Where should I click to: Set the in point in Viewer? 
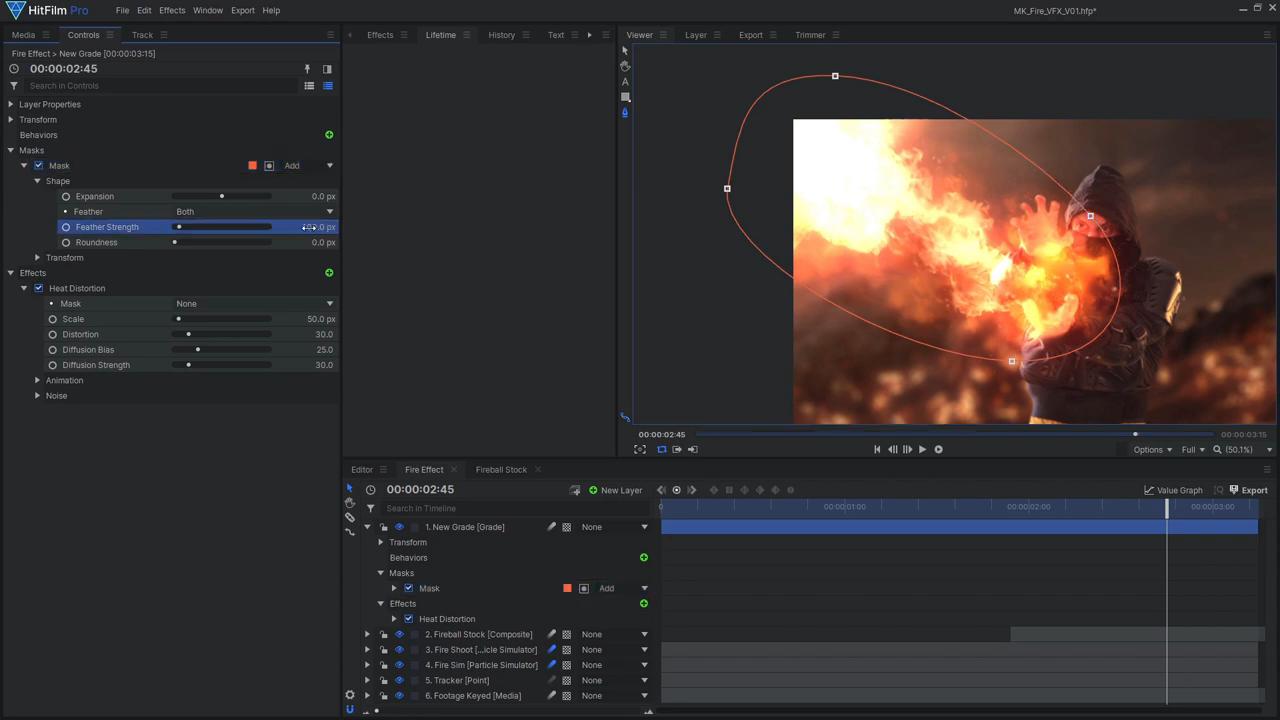pos(677,450)
